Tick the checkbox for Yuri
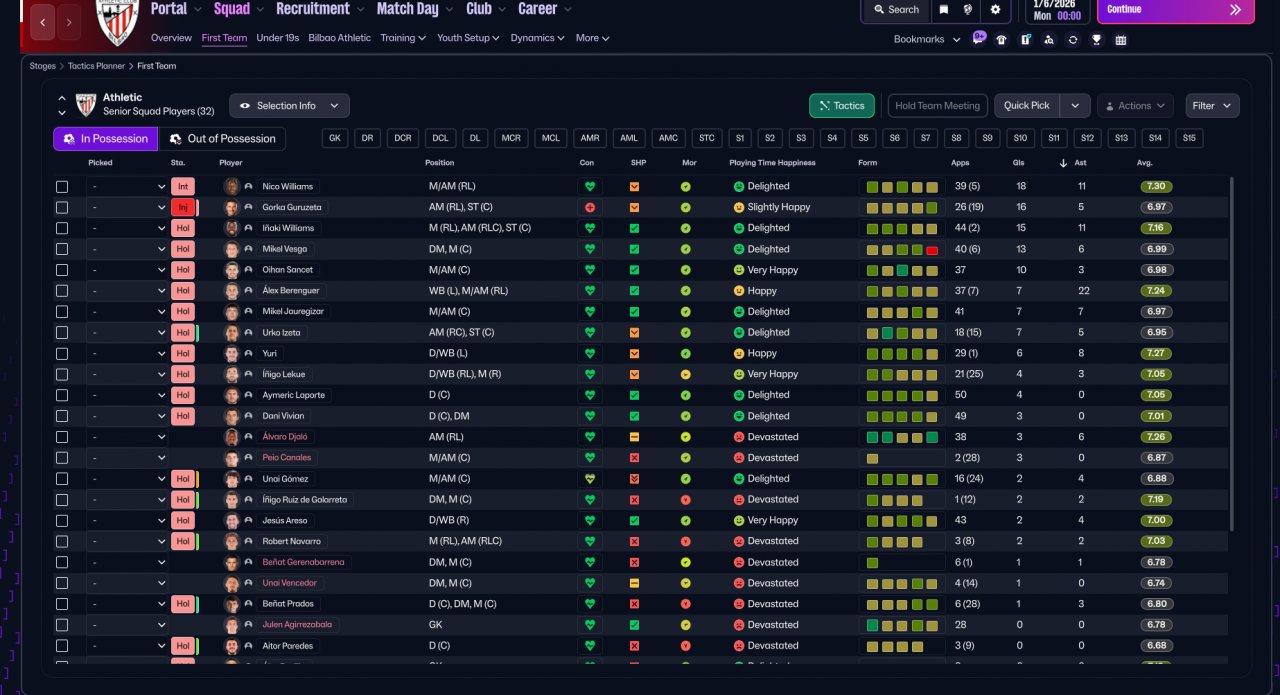 (62, 353)
